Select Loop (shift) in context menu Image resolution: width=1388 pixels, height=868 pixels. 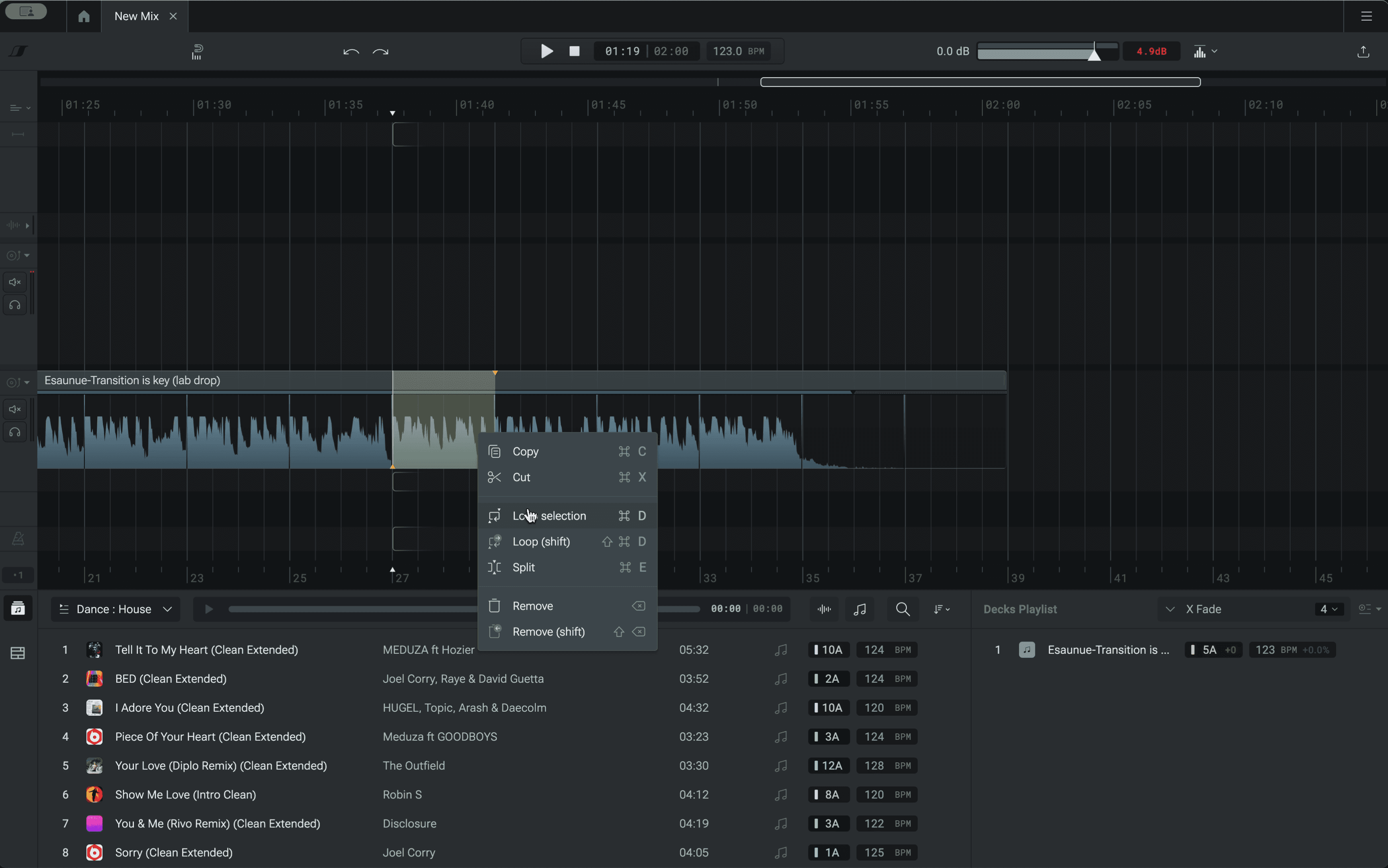coord(541,541)
